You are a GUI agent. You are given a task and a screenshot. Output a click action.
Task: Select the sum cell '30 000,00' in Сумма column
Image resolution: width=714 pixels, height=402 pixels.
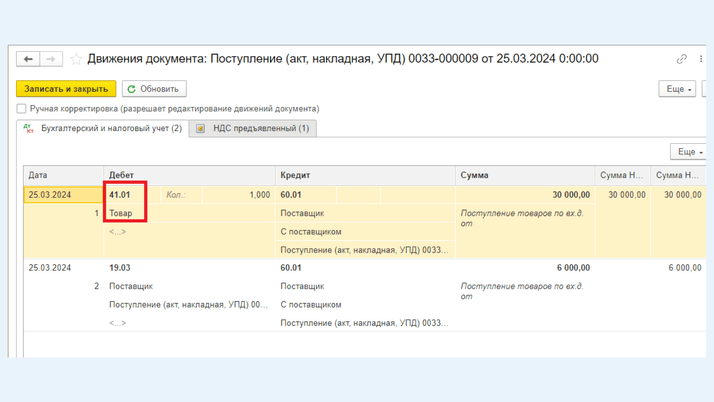click(525, 195)
